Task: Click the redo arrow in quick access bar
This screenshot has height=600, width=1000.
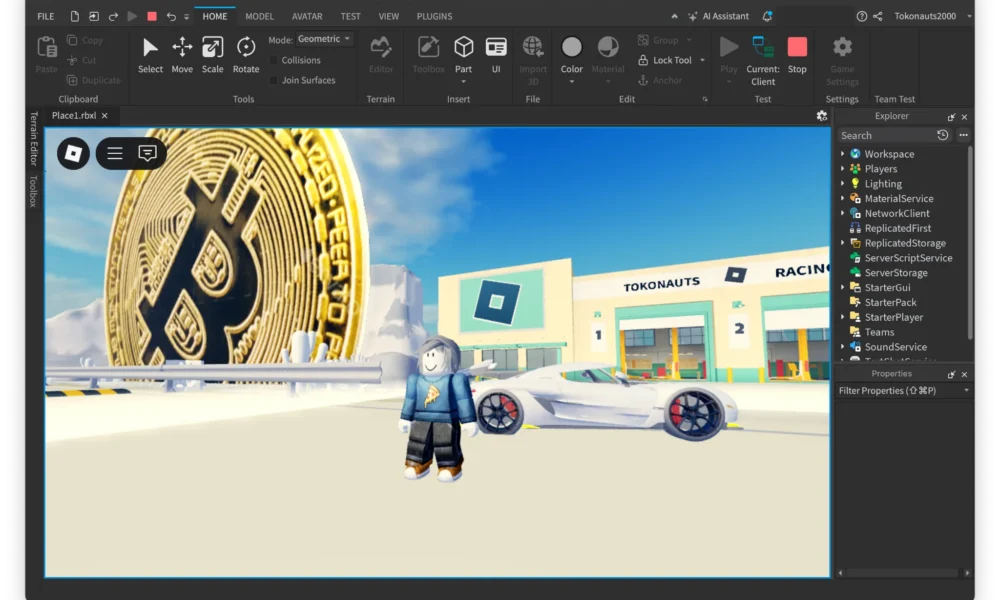Action: point(113,16)
